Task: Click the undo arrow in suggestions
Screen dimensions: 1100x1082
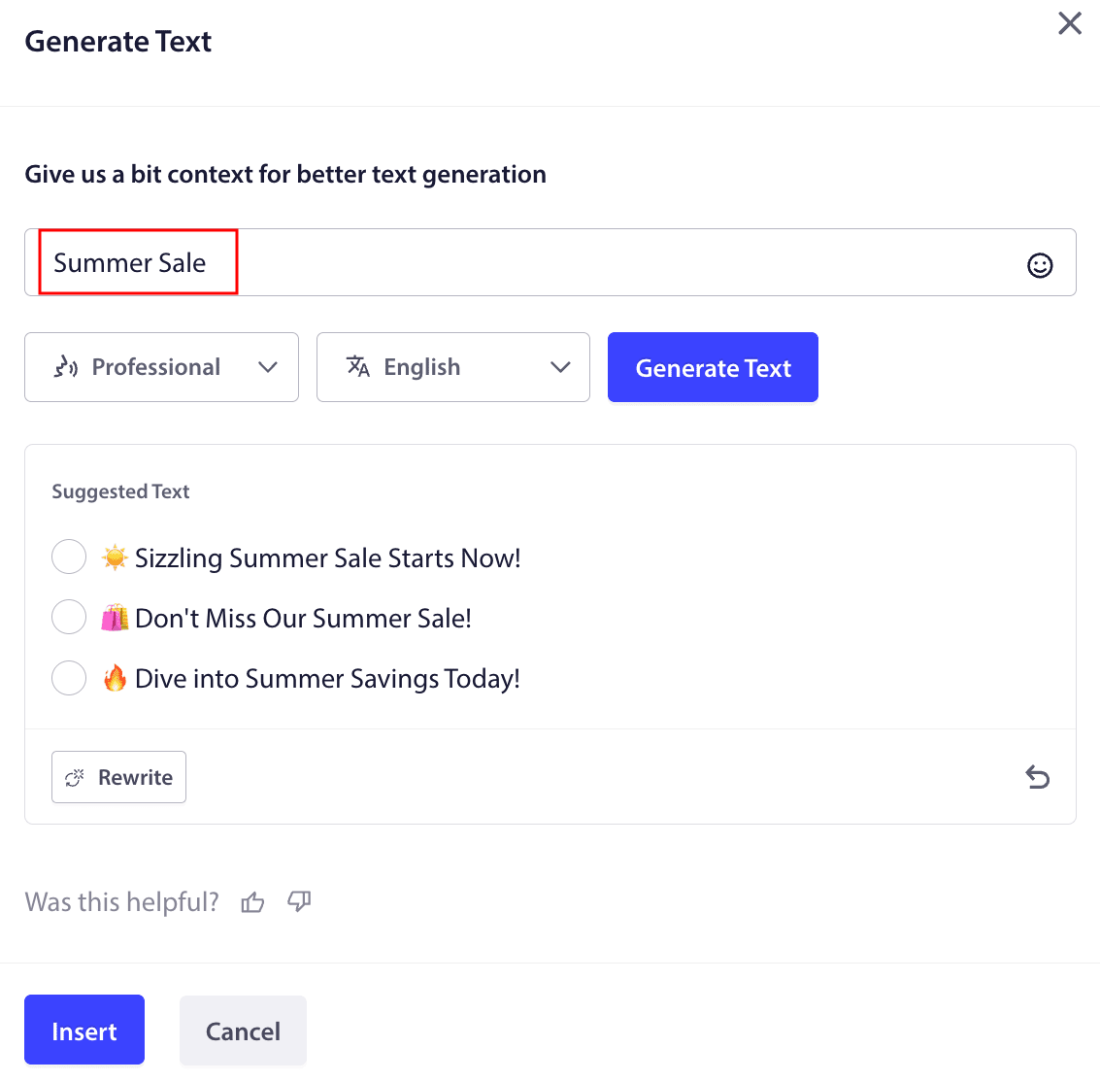Action: (x=1038, y=777)
